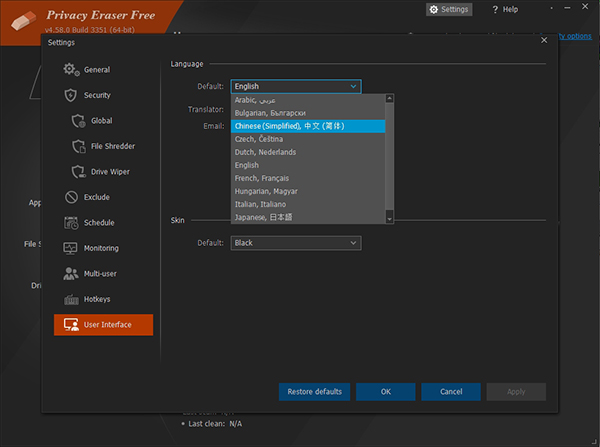Click the Multi-user people icon
Image resolution: width=600 pixels, height=447 pixels.
coord(71,274)
